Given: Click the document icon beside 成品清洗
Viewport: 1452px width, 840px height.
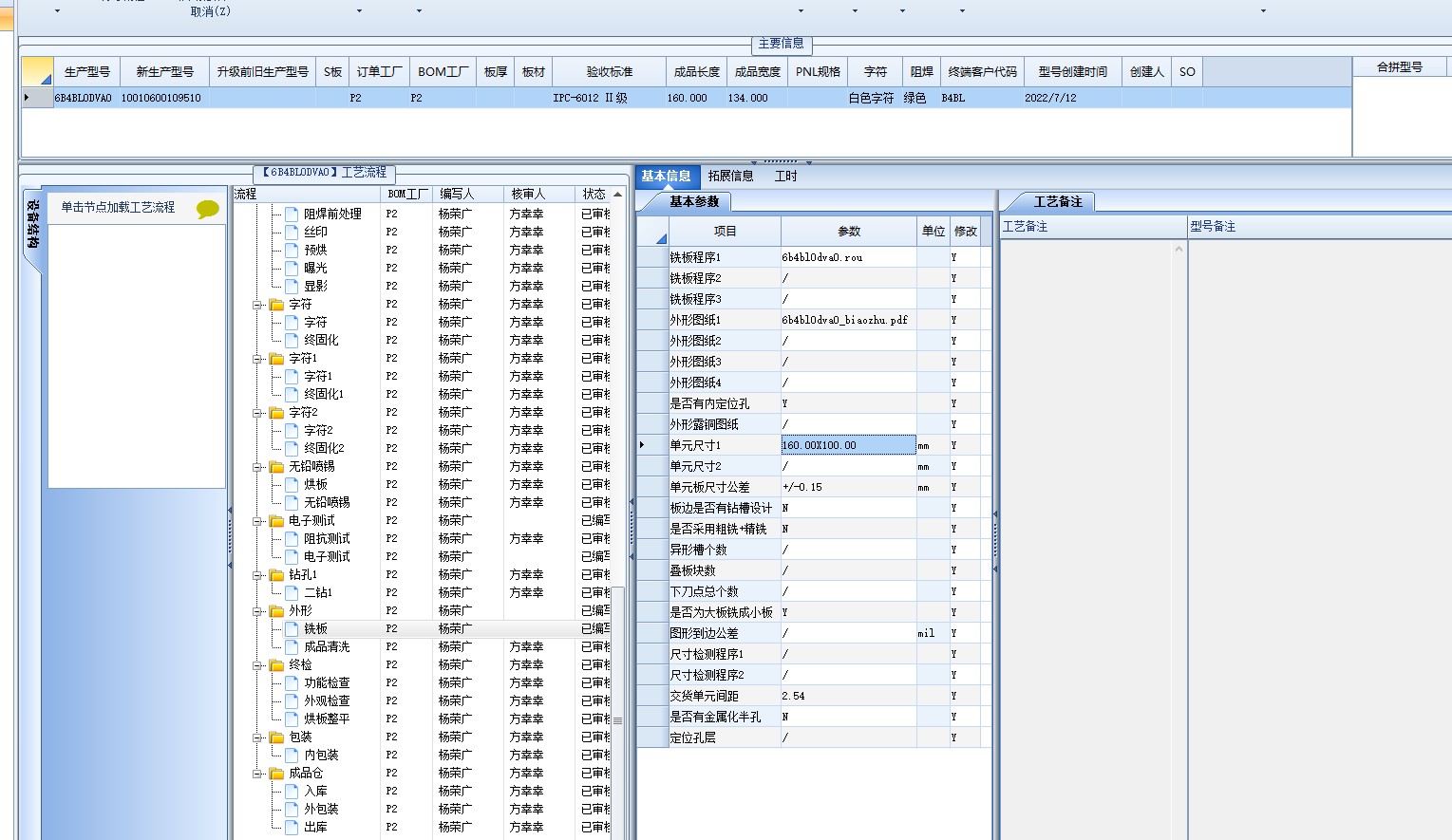Looking at the screenshot, I should pos(292,647).
